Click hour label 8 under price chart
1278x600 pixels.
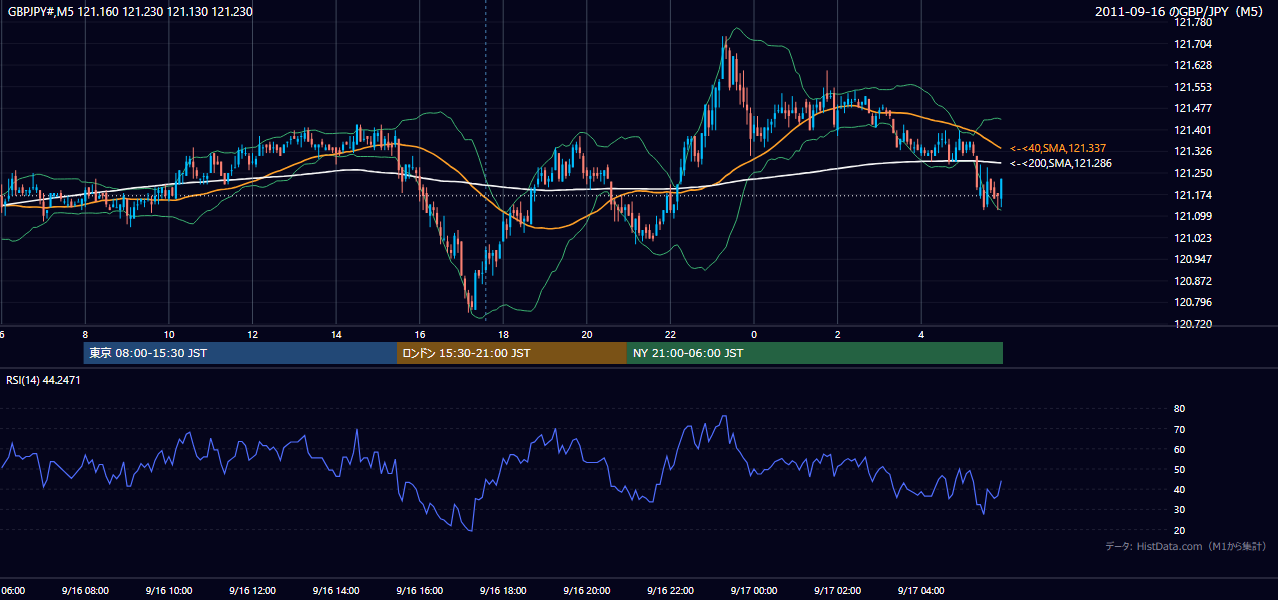pyautogui.click(x=85, y=335)
